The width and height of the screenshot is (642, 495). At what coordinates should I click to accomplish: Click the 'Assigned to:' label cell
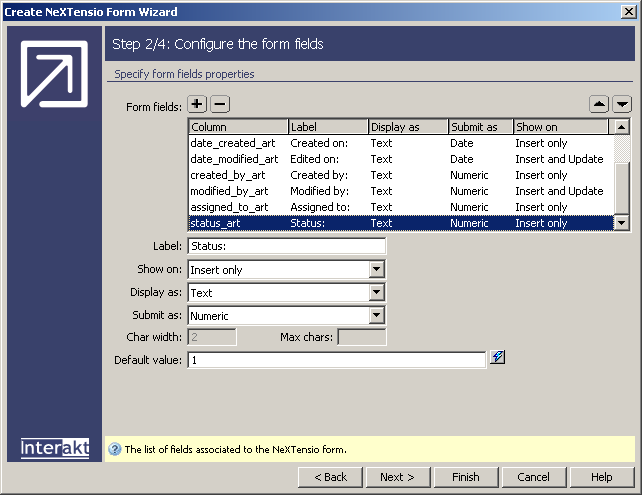point(320,207)
